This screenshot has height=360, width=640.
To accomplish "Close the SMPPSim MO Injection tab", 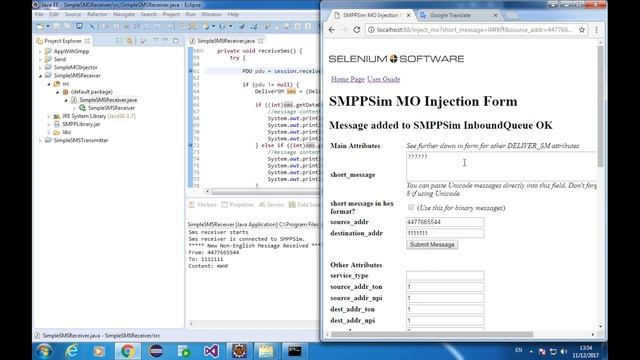I will 409,15.
